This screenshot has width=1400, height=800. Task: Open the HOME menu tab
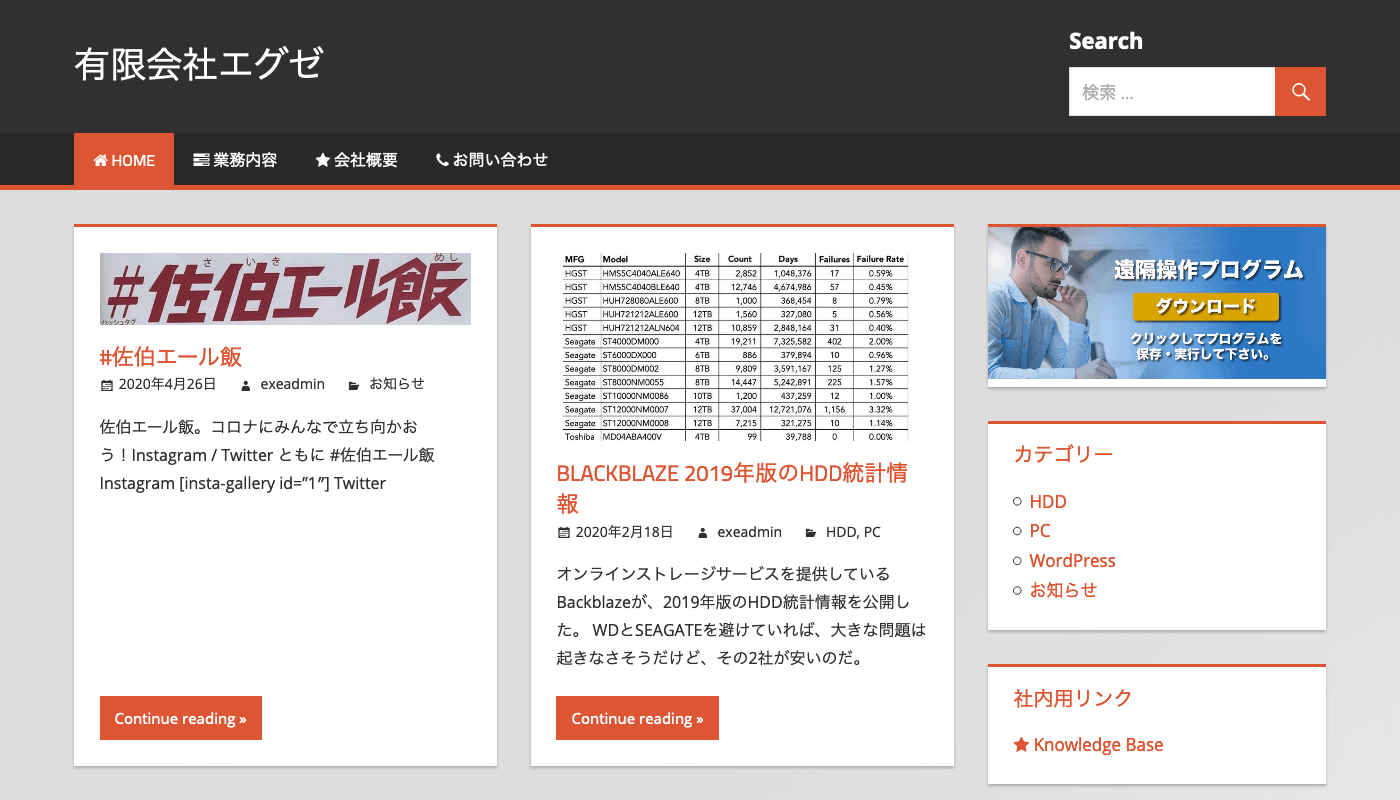[124, 160]
